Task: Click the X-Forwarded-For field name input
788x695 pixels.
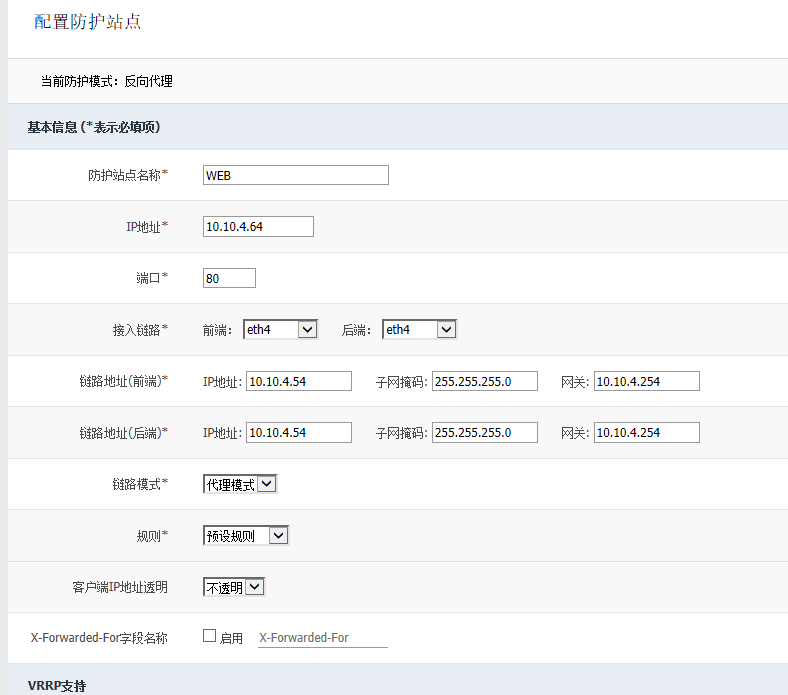Action: pyautogui.click(x=323, y=638)
